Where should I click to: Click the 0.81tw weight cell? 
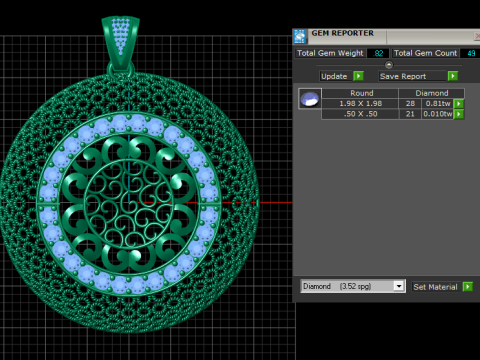[438, 104]
